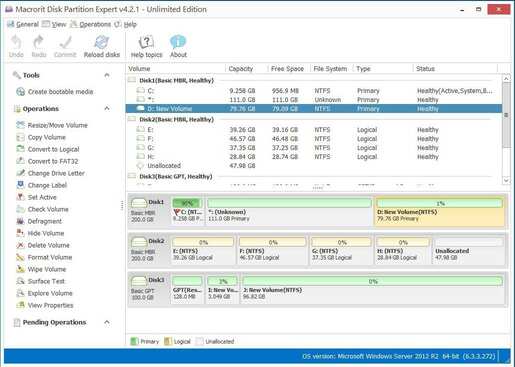Choose Create bootable media tool

pyautogui.click(x=55, y=92)
